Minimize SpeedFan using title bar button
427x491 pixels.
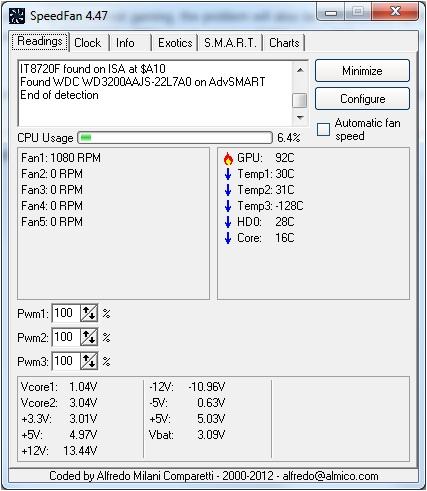(331, 12)
